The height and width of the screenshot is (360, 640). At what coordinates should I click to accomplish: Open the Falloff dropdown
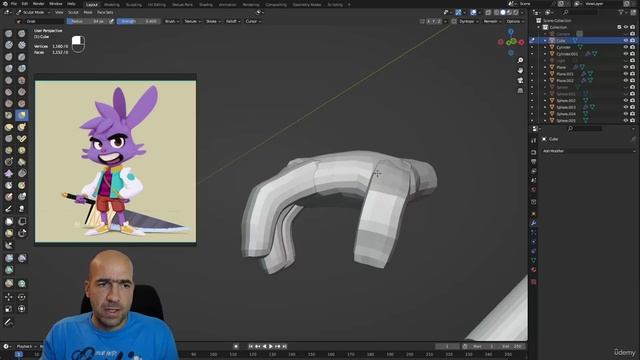click(x=233, y=21)
